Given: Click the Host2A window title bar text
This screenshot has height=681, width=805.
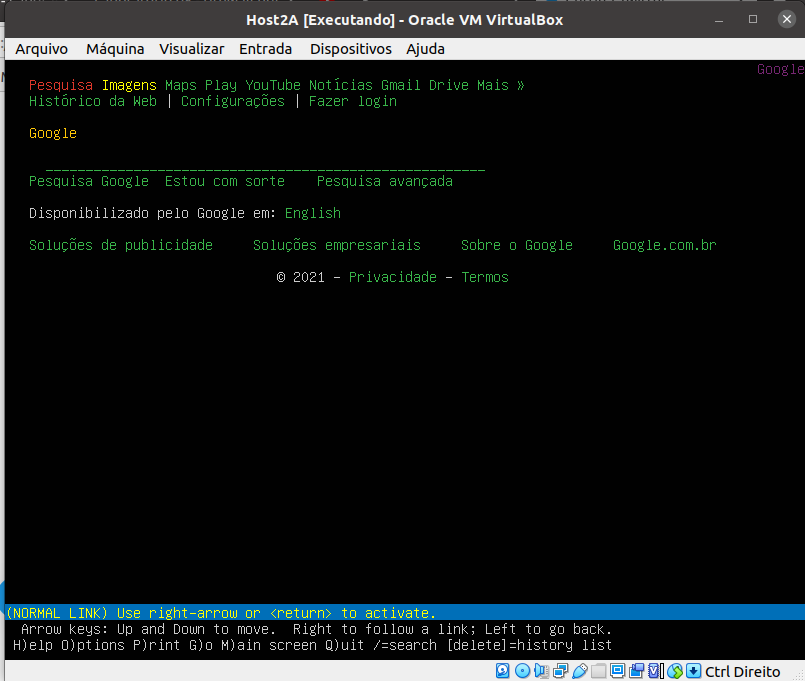Looking at the screenshot, I should pyautogui.click(x=405, y=20).
